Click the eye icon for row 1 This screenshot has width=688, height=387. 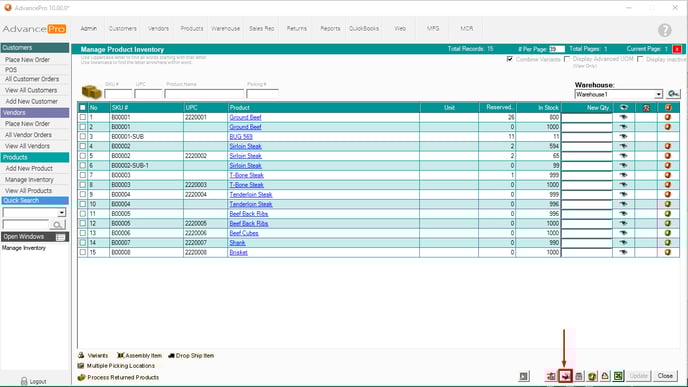click(624, 117)
